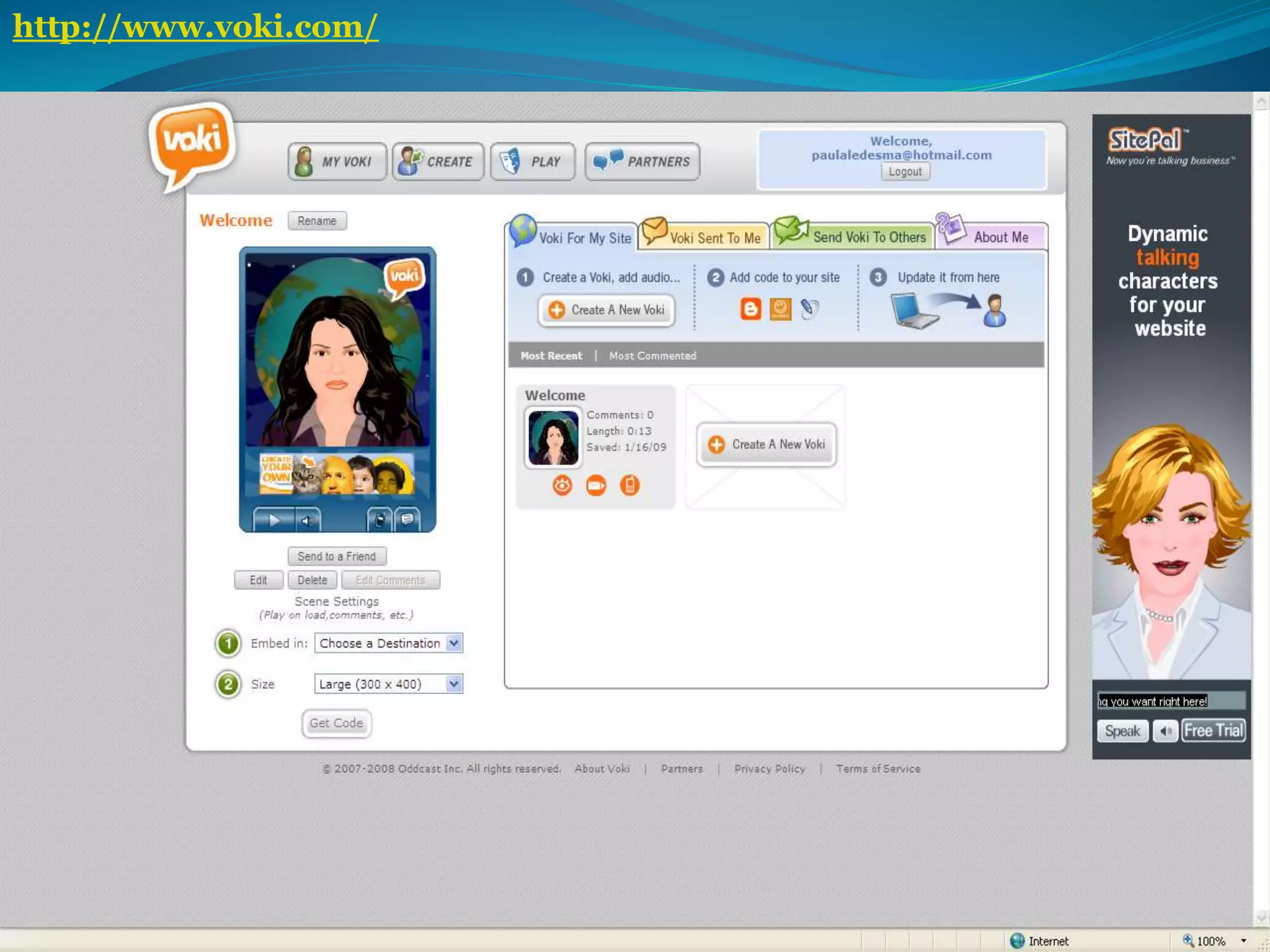
Task: Open Scene Settings link
Action: pos(336,601)
